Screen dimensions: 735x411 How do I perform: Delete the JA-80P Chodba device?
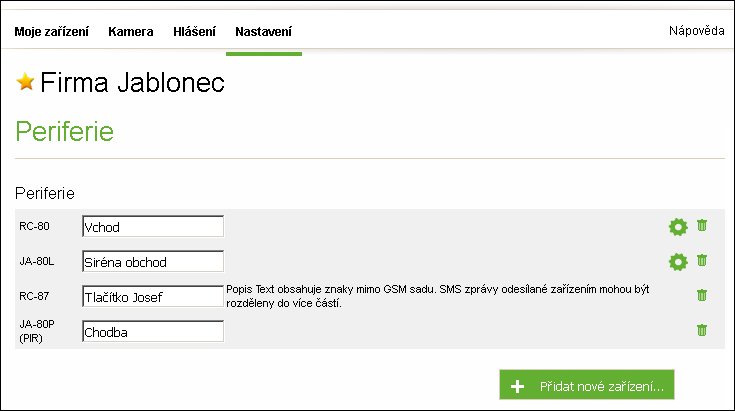(x=702, y=330)
